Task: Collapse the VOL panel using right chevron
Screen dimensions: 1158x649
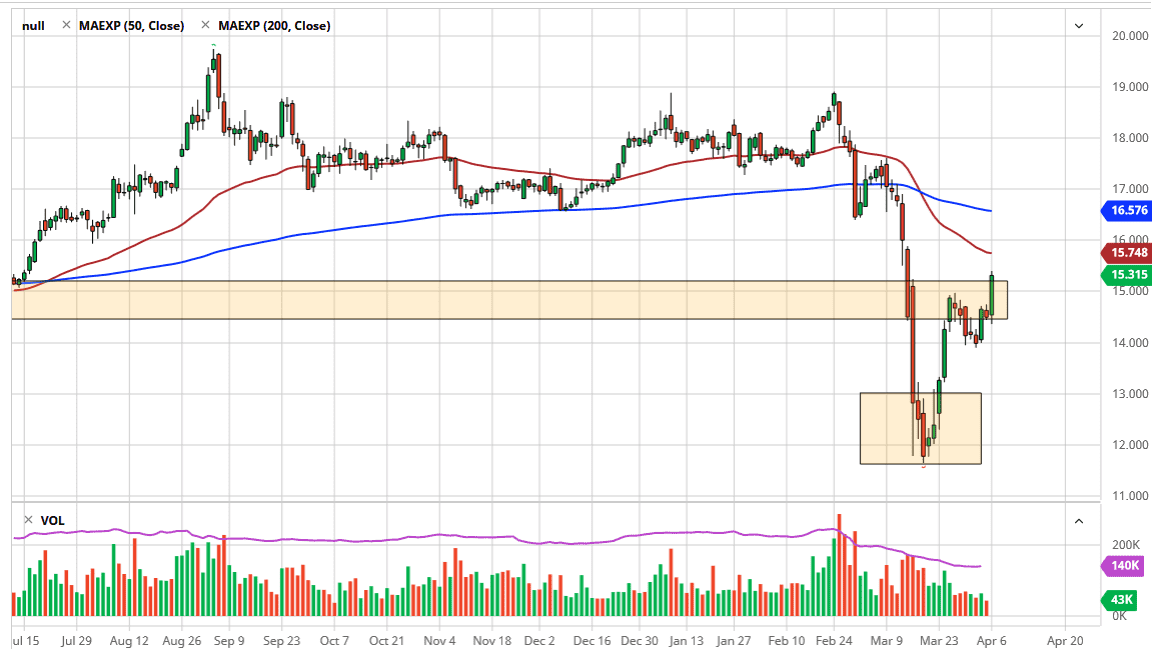Action: tap(1078, 521)
